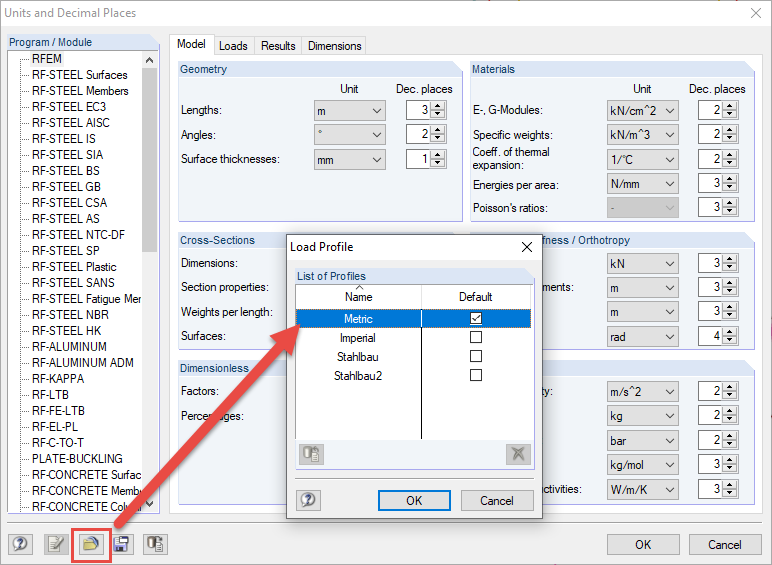The height and width of the screenshot is (565, 772).
Task: Select RF-LTB in the module tree
Action: 50,395
